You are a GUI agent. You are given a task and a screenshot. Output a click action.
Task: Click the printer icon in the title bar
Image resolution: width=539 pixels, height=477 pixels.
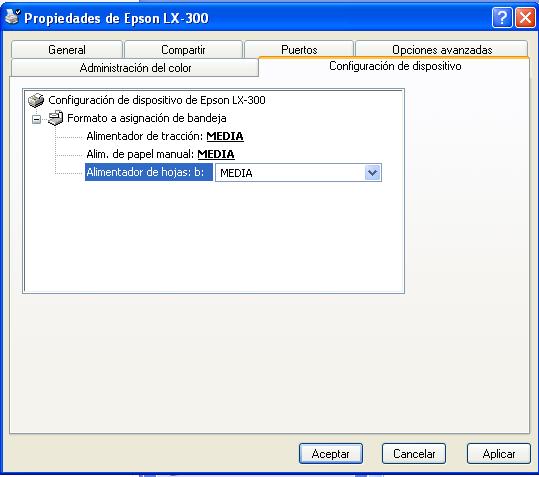[13, 16]
